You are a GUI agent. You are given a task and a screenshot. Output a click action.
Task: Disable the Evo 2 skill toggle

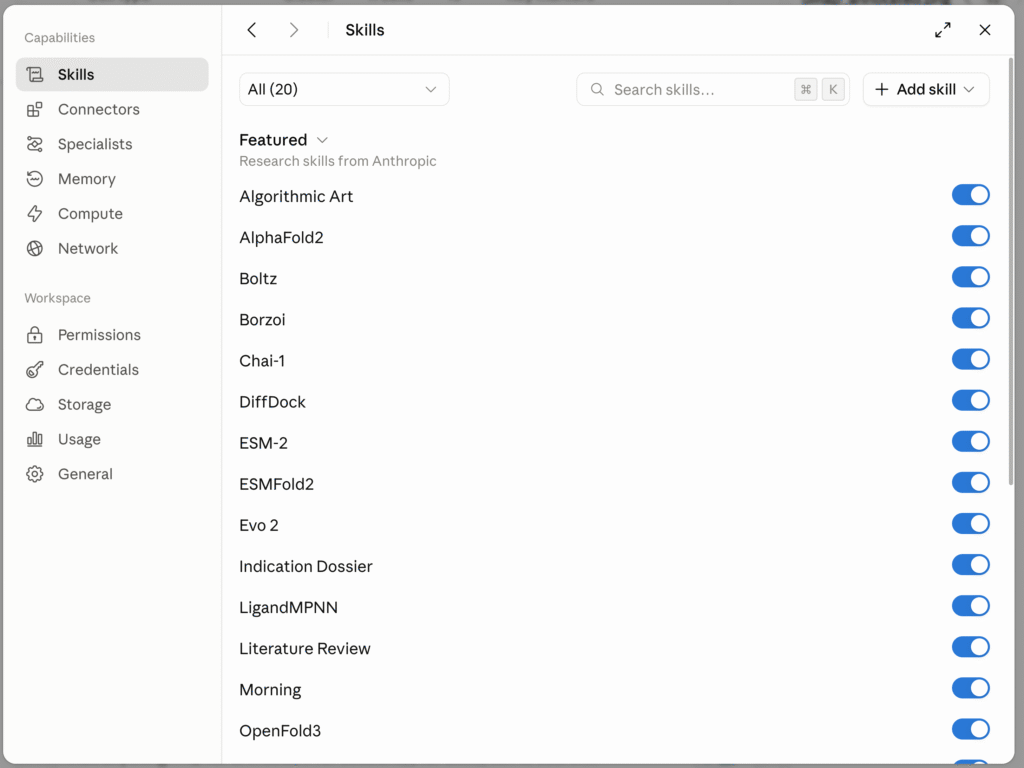(x=970, y=524)
